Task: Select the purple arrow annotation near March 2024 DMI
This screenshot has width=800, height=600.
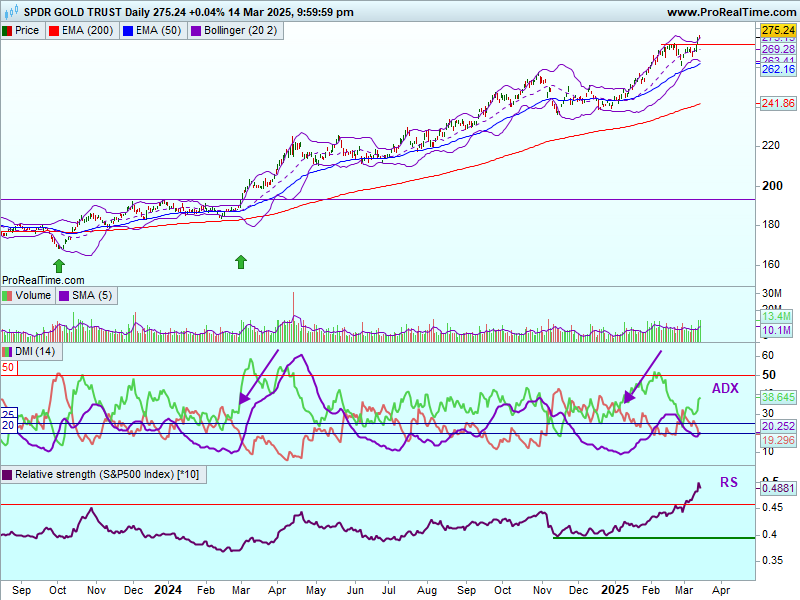Action: [x=257, y=378]
